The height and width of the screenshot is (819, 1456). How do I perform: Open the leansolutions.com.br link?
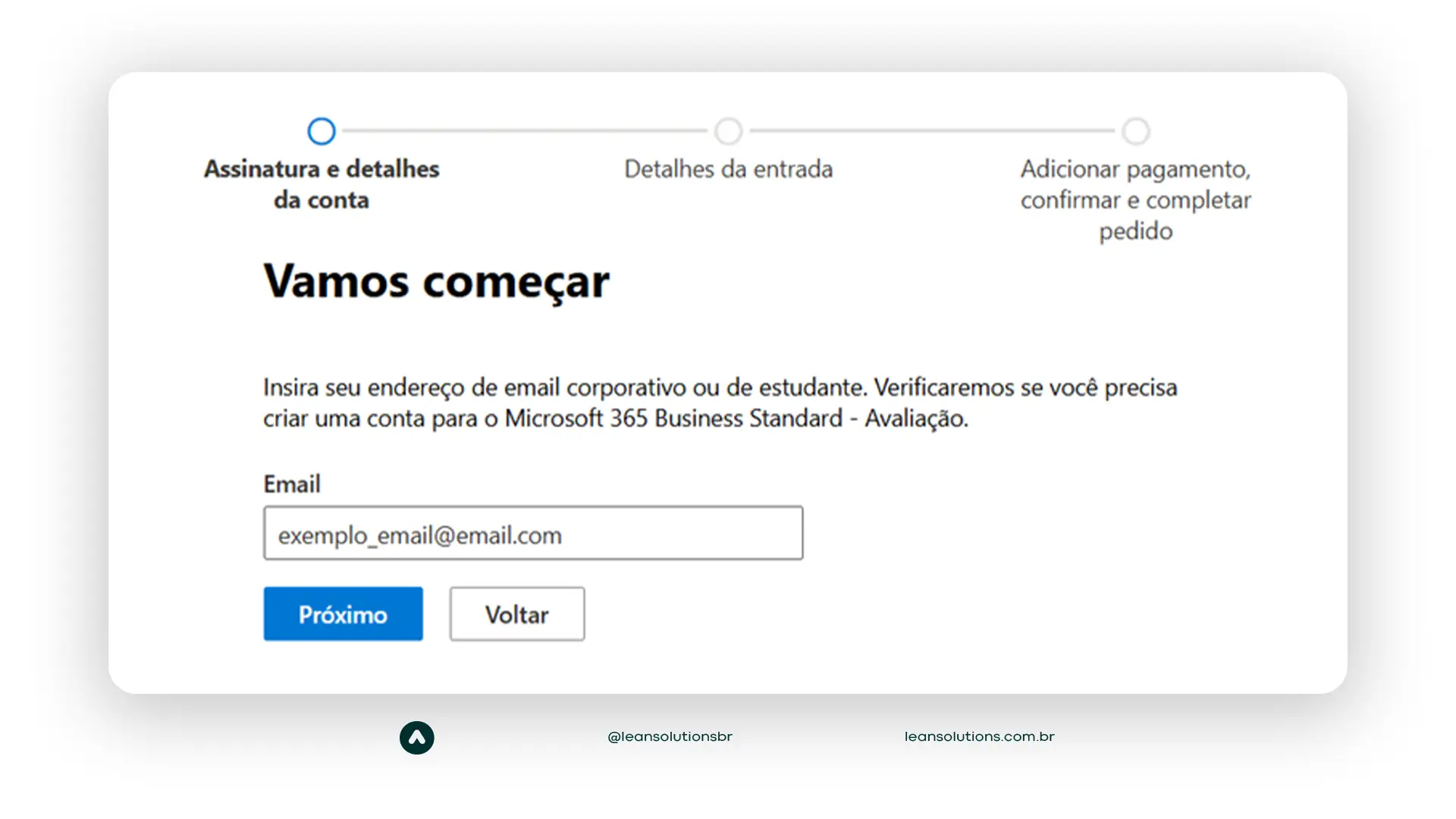click(x=979, y=736)
